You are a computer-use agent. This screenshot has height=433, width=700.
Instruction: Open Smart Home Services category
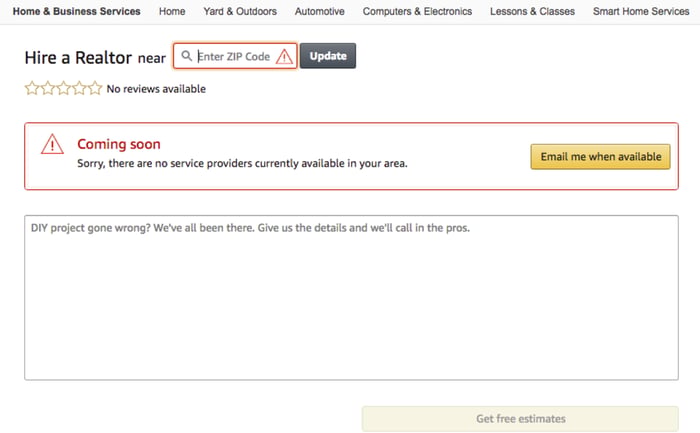641,11
